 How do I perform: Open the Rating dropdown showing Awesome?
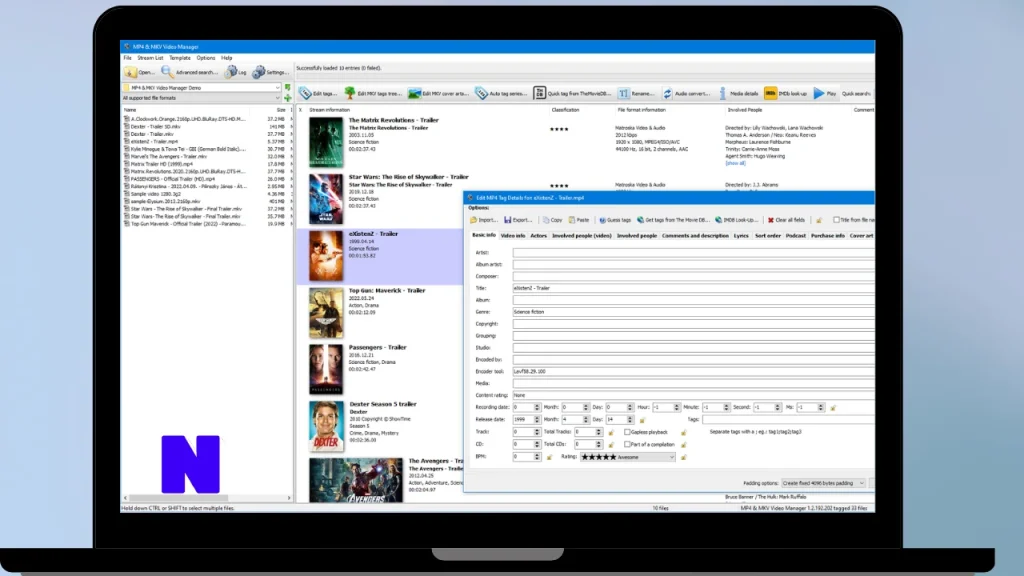tap(628, 457)
